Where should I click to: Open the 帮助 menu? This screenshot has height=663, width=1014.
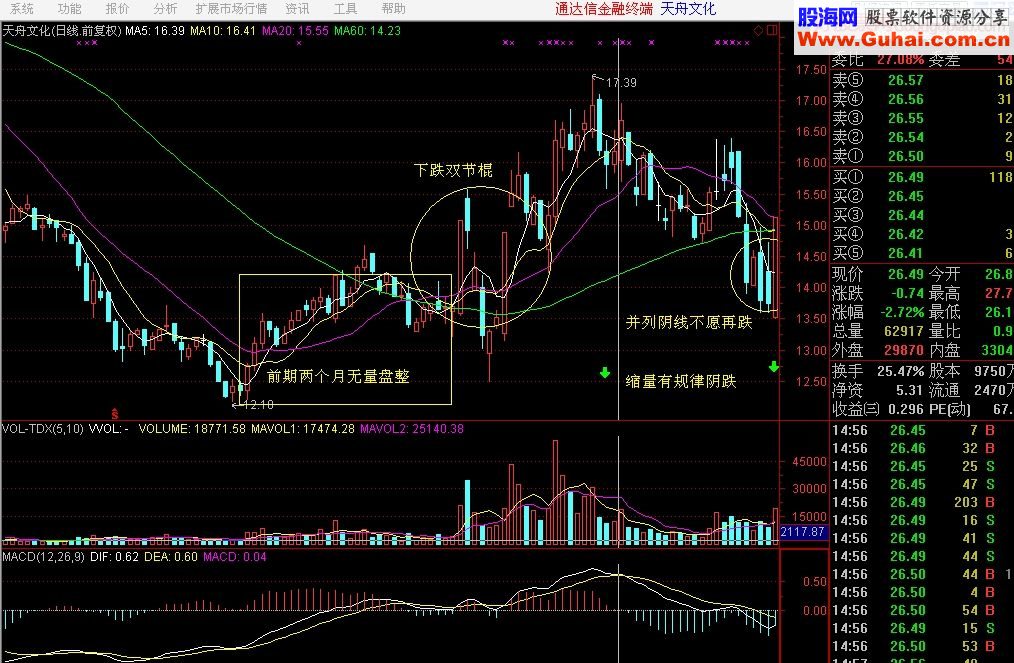click(393, 8)
